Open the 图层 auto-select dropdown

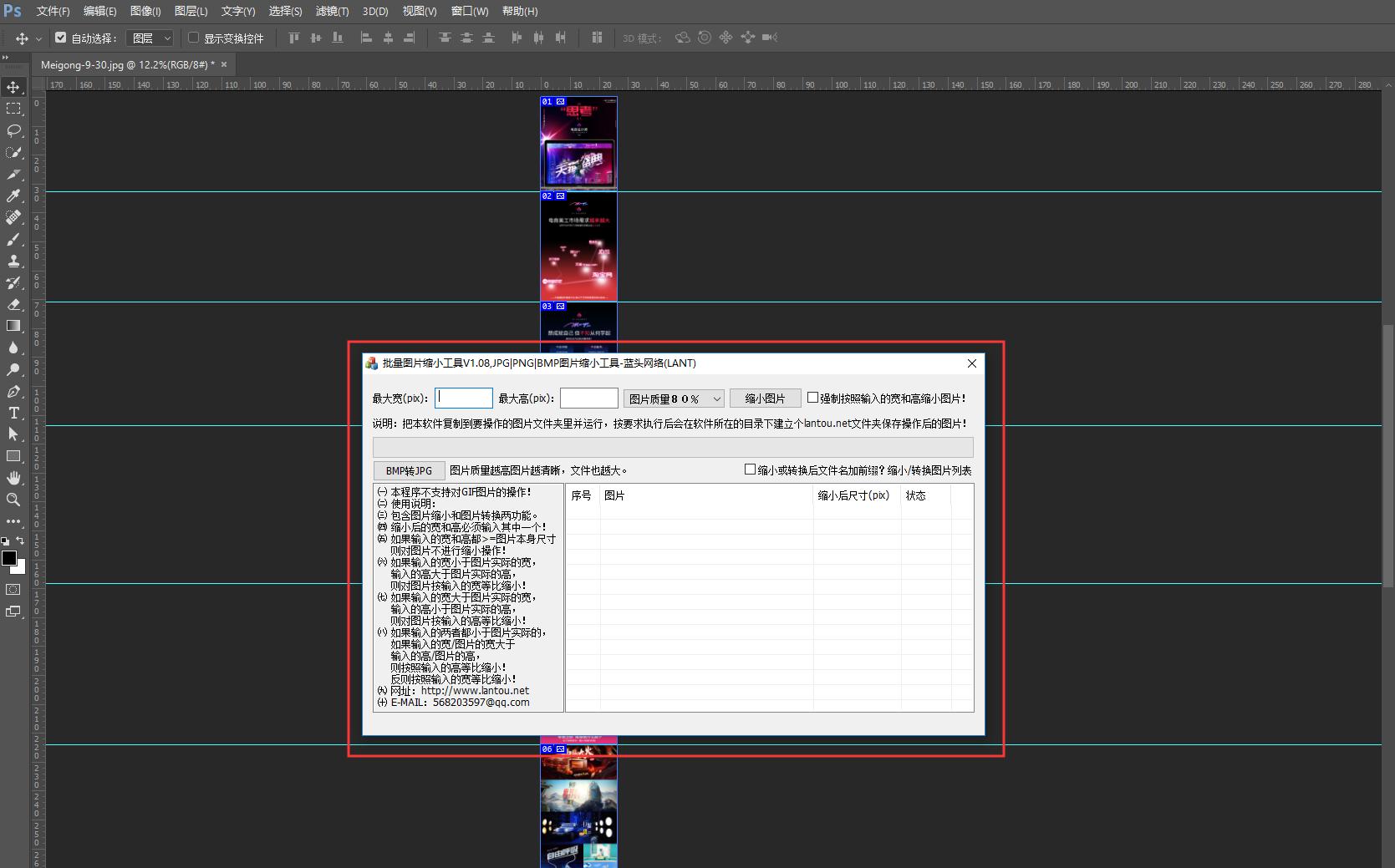[150, 38]
